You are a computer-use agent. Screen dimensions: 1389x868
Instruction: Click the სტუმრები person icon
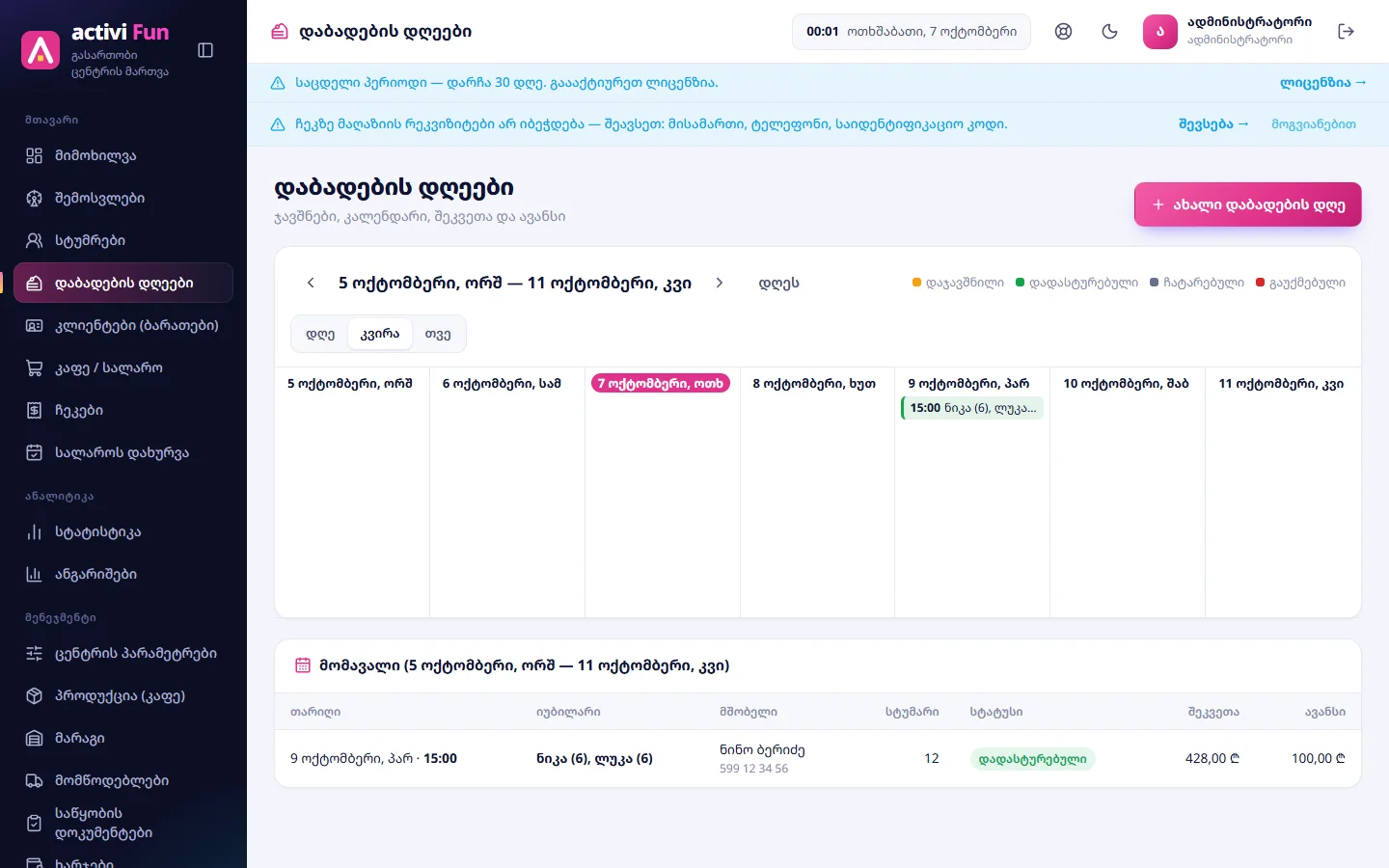pyautogui.click(x=35, y=240)
